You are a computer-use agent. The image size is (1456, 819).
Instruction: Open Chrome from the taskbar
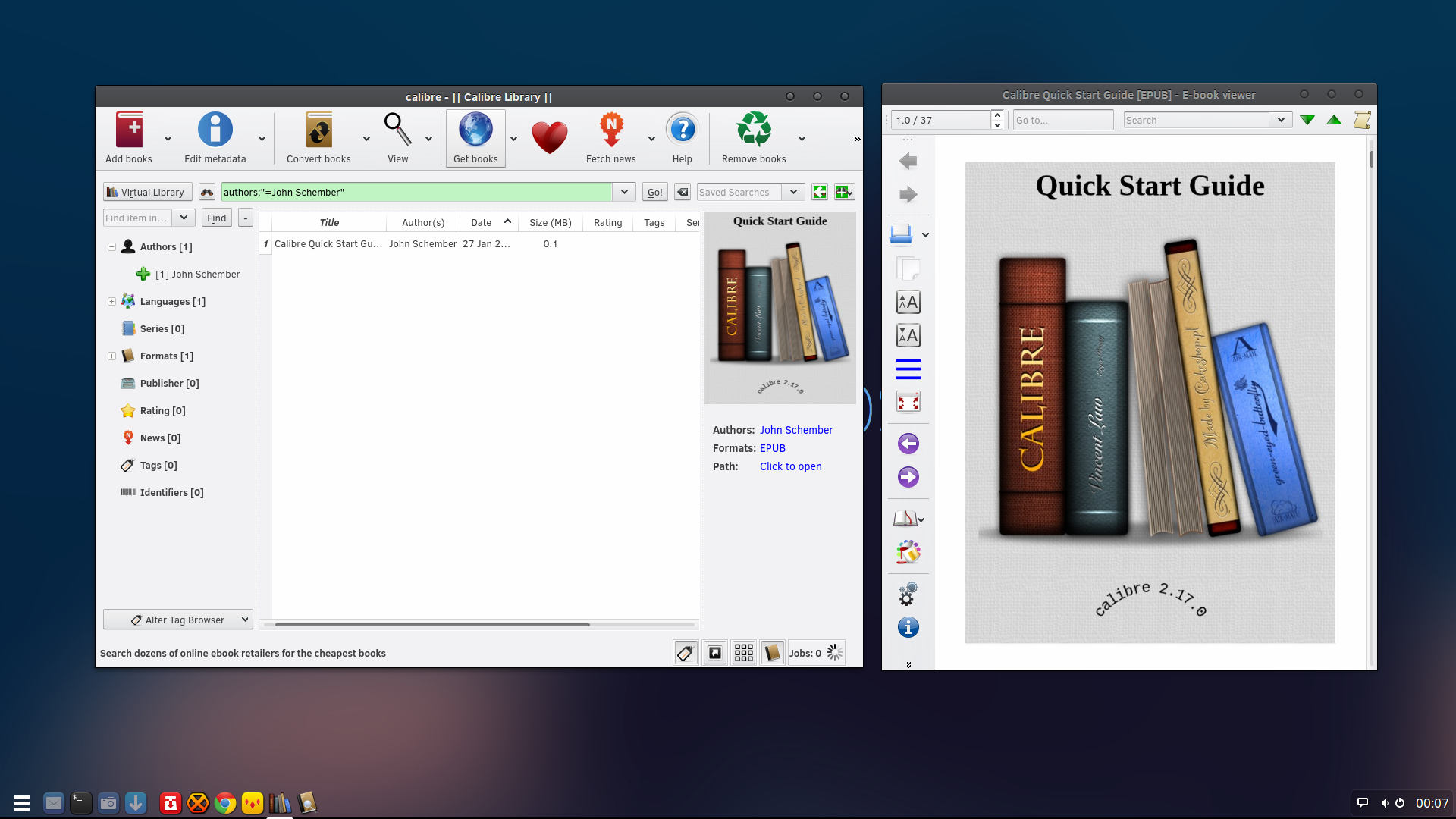tap(224, 803)
